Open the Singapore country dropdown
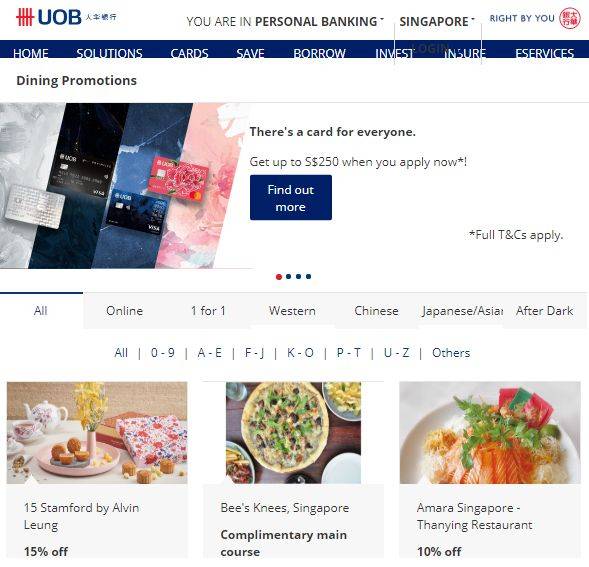Viewport: 589px width, 567px height. 437,22
